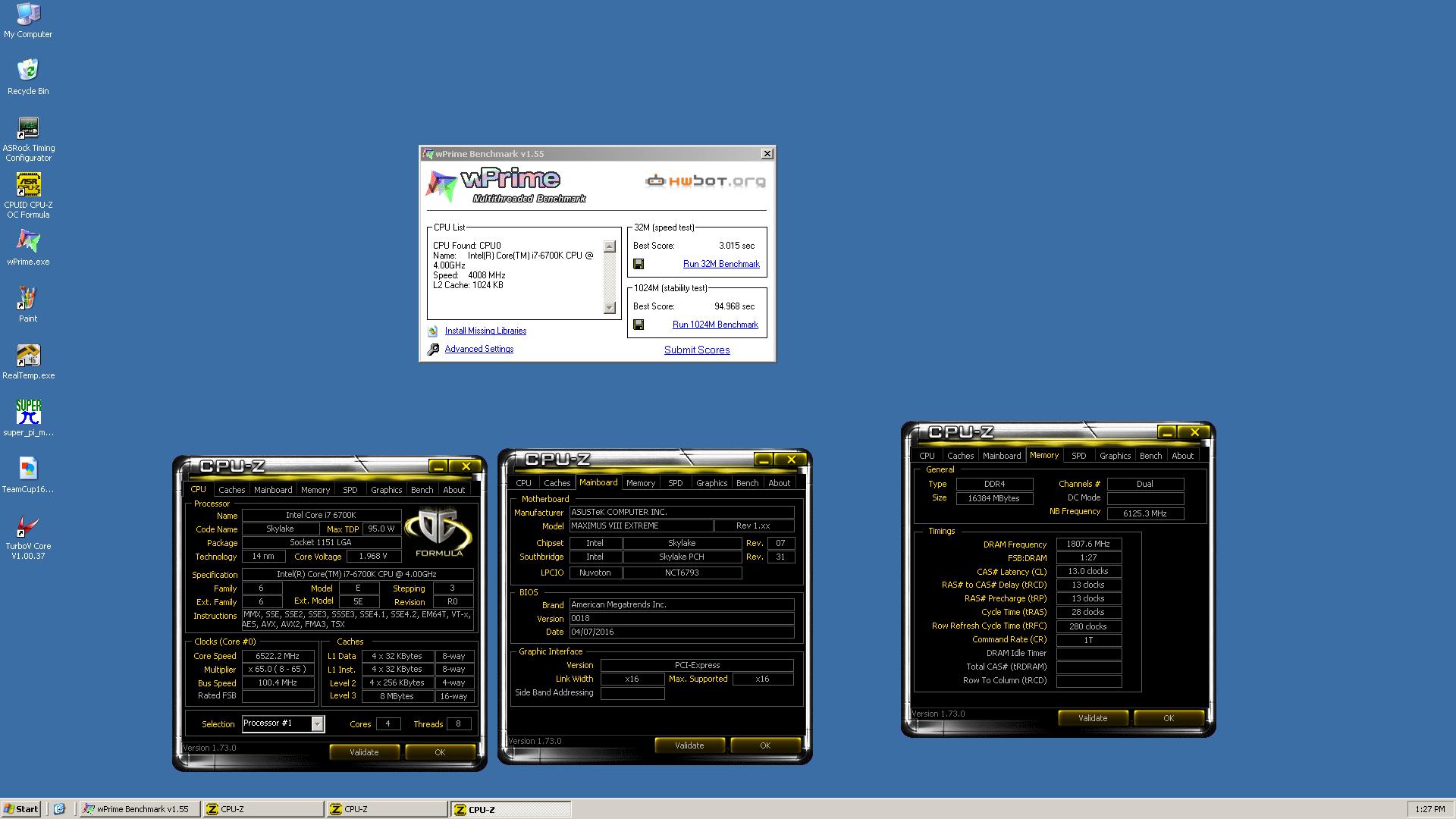Click the Internet Explorer quick launch icon
Screen dimensions: 1456x819
tap(60, 809)
